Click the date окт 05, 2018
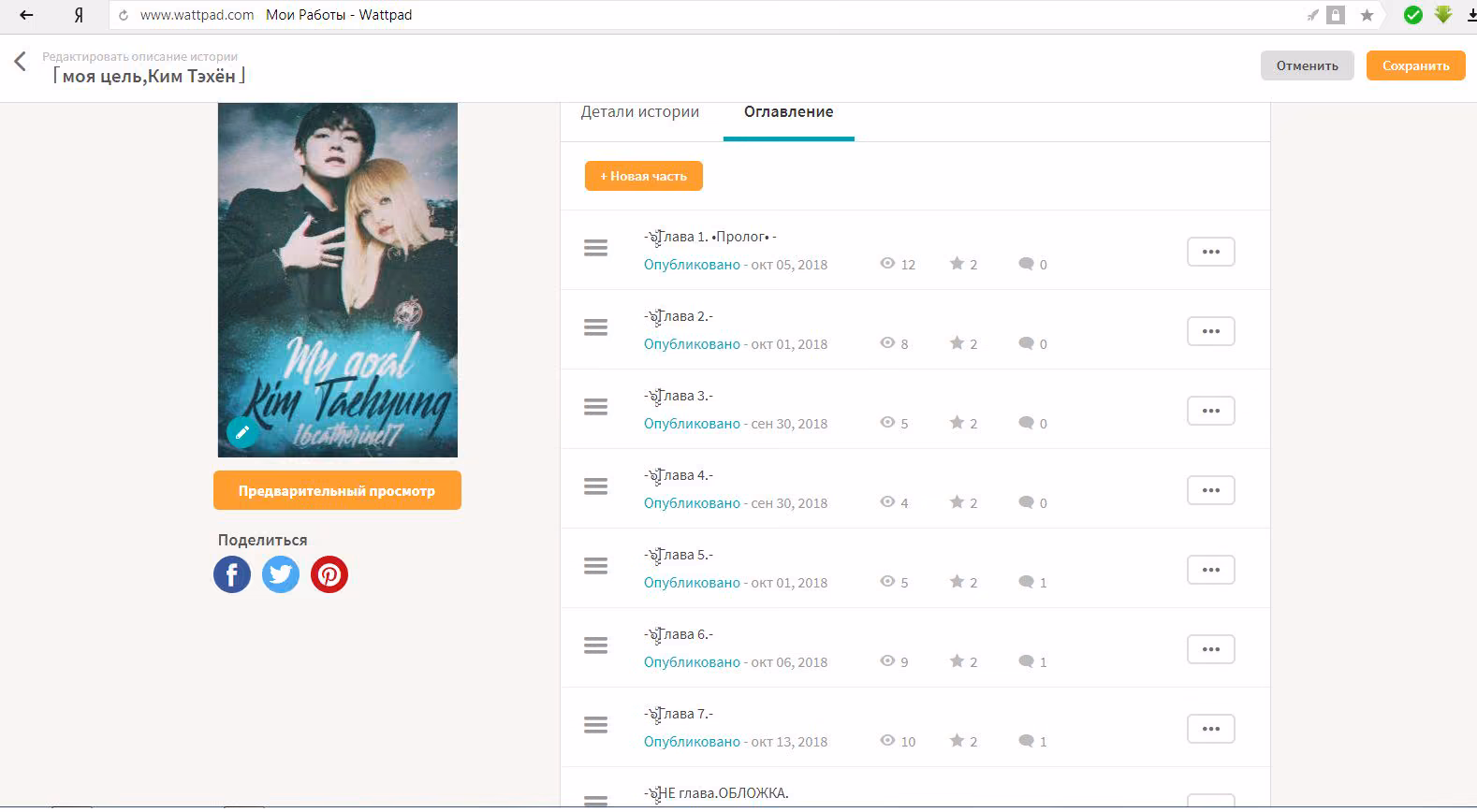1477x812 pixels. click(789, 265)
